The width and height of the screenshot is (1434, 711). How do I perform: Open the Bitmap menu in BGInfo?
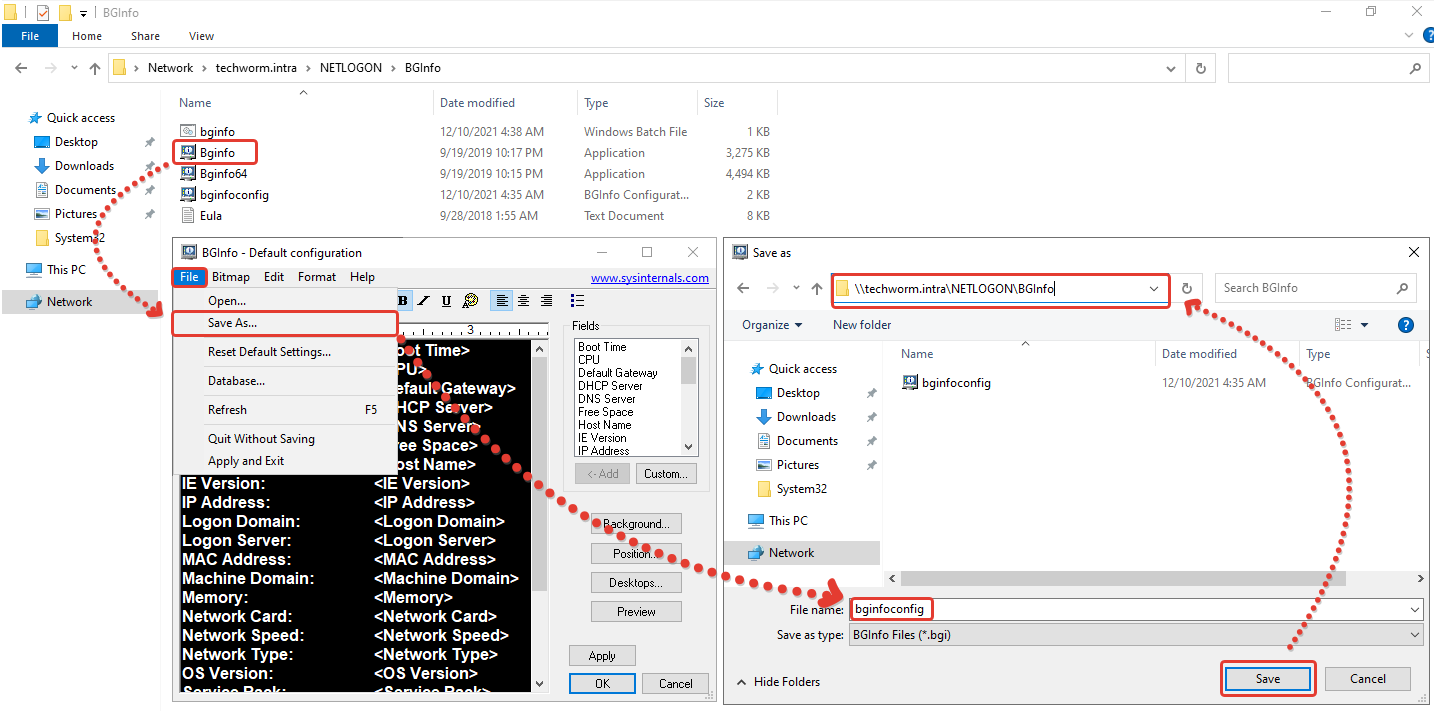pos(231,277)
